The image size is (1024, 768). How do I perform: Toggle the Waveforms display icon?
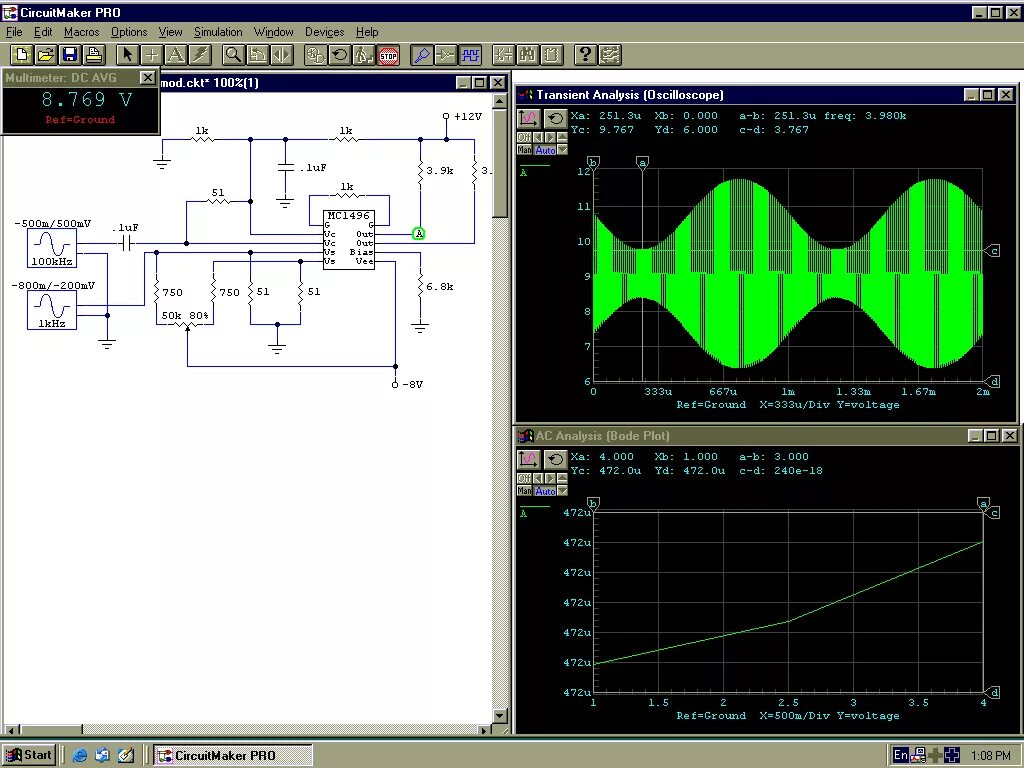[470, 55]
